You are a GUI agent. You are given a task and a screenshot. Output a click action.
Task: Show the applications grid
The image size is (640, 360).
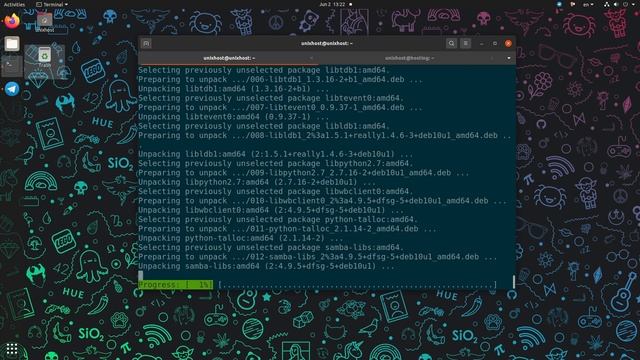point(12,349)
